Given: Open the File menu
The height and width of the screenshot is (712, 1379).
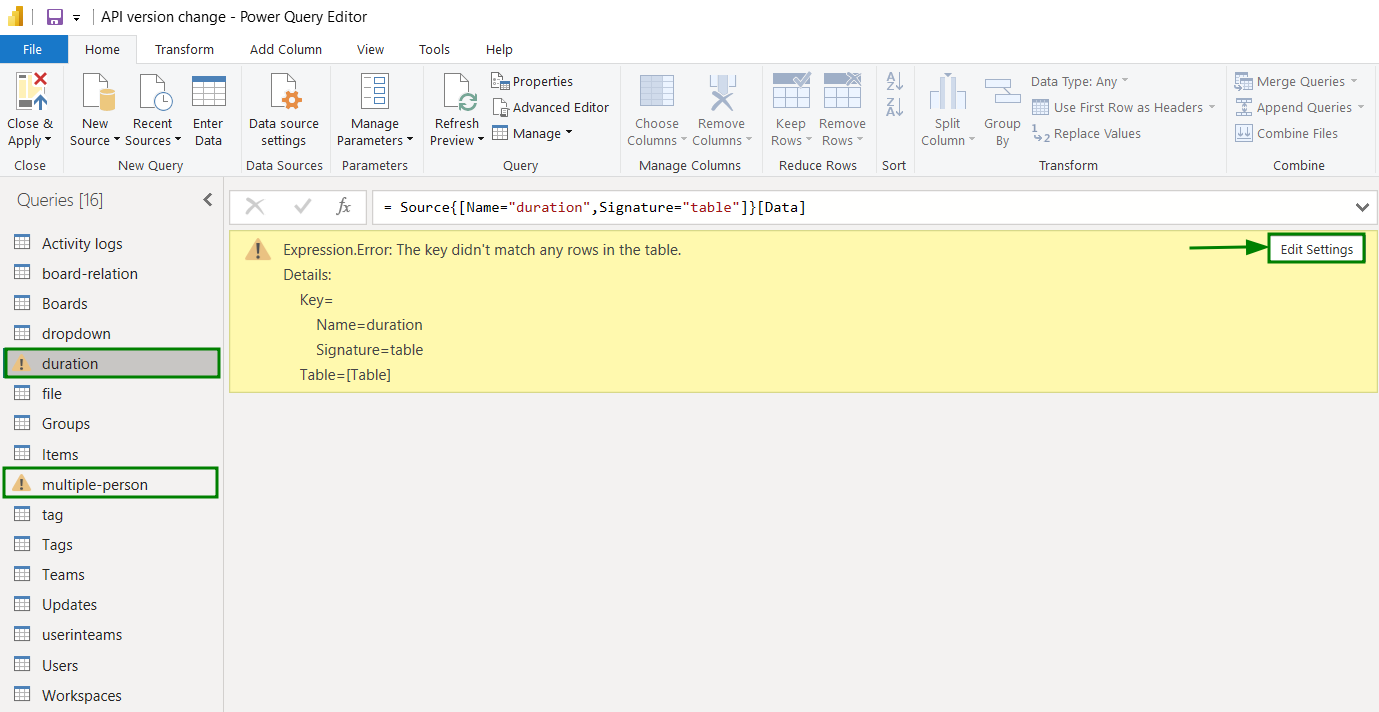Looking at the screenshot, I should (33, 49).
